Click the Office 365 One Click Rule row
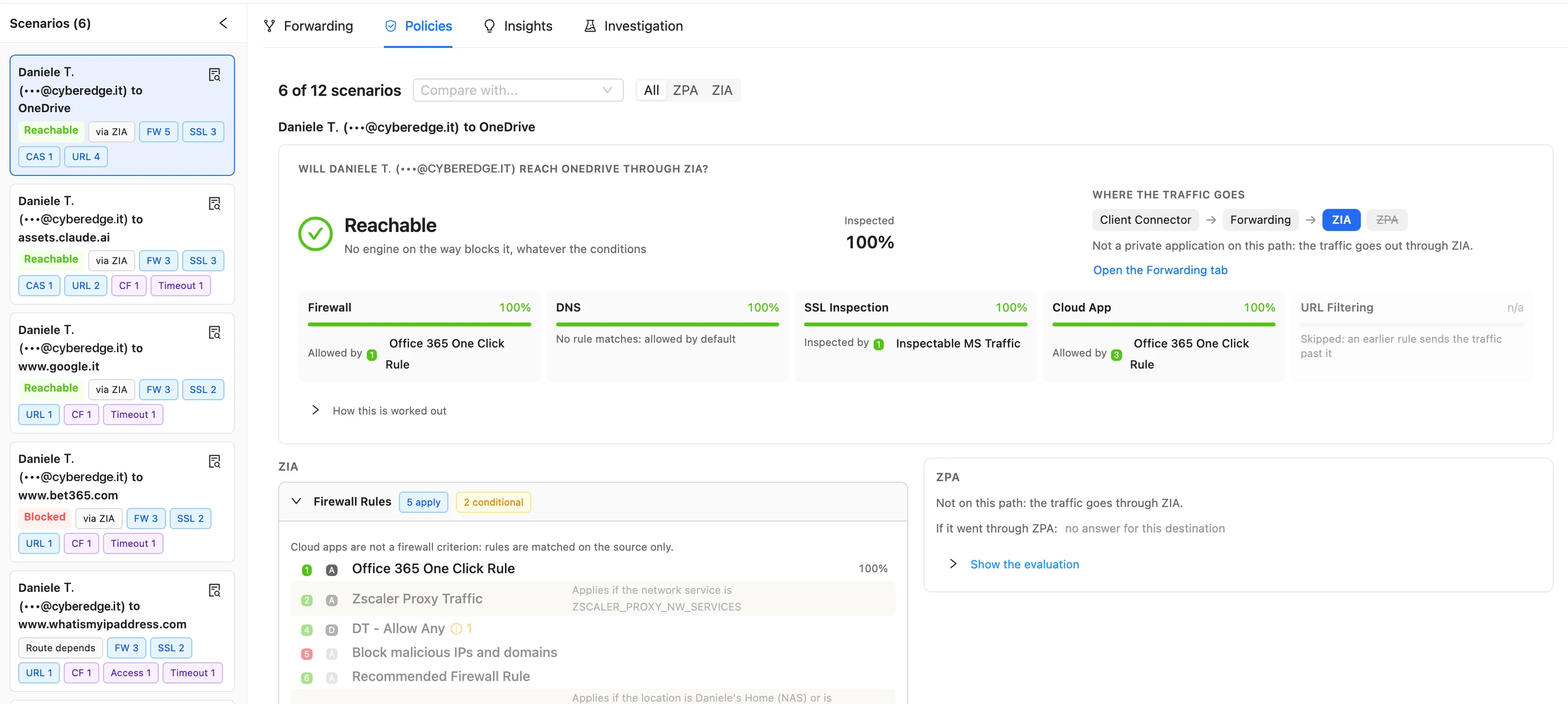1568x704 pixels. tap(592, 569)
